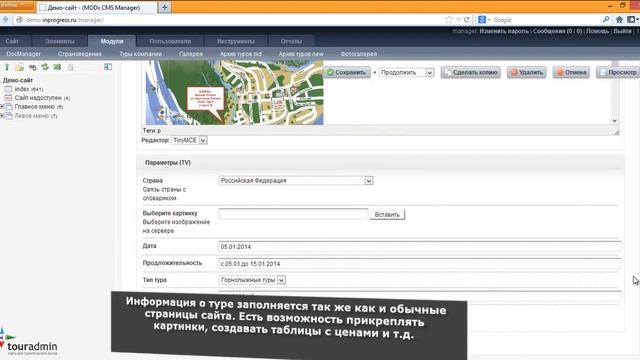The height and width of the screenshot is (360, 640).
Task: Open the Инструменты top menu tab
Action: 236,41
